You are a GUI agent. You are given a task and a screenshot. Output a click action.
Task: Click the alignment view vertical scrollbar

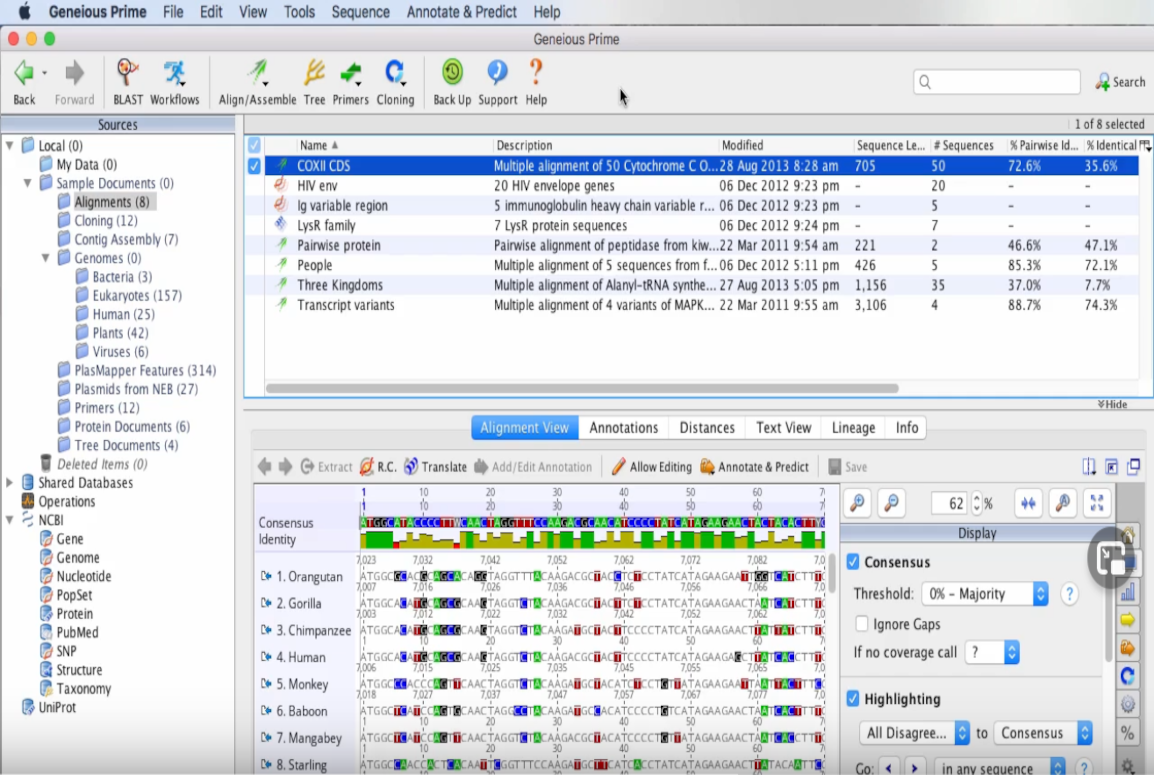(832, 573)
